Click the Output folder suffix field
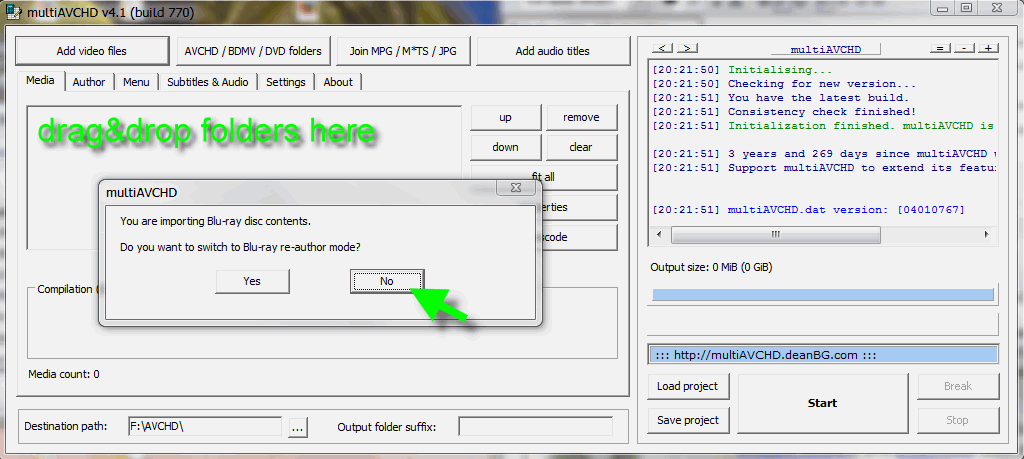This screenshot has width=1024, height=459. pos(535,427)
